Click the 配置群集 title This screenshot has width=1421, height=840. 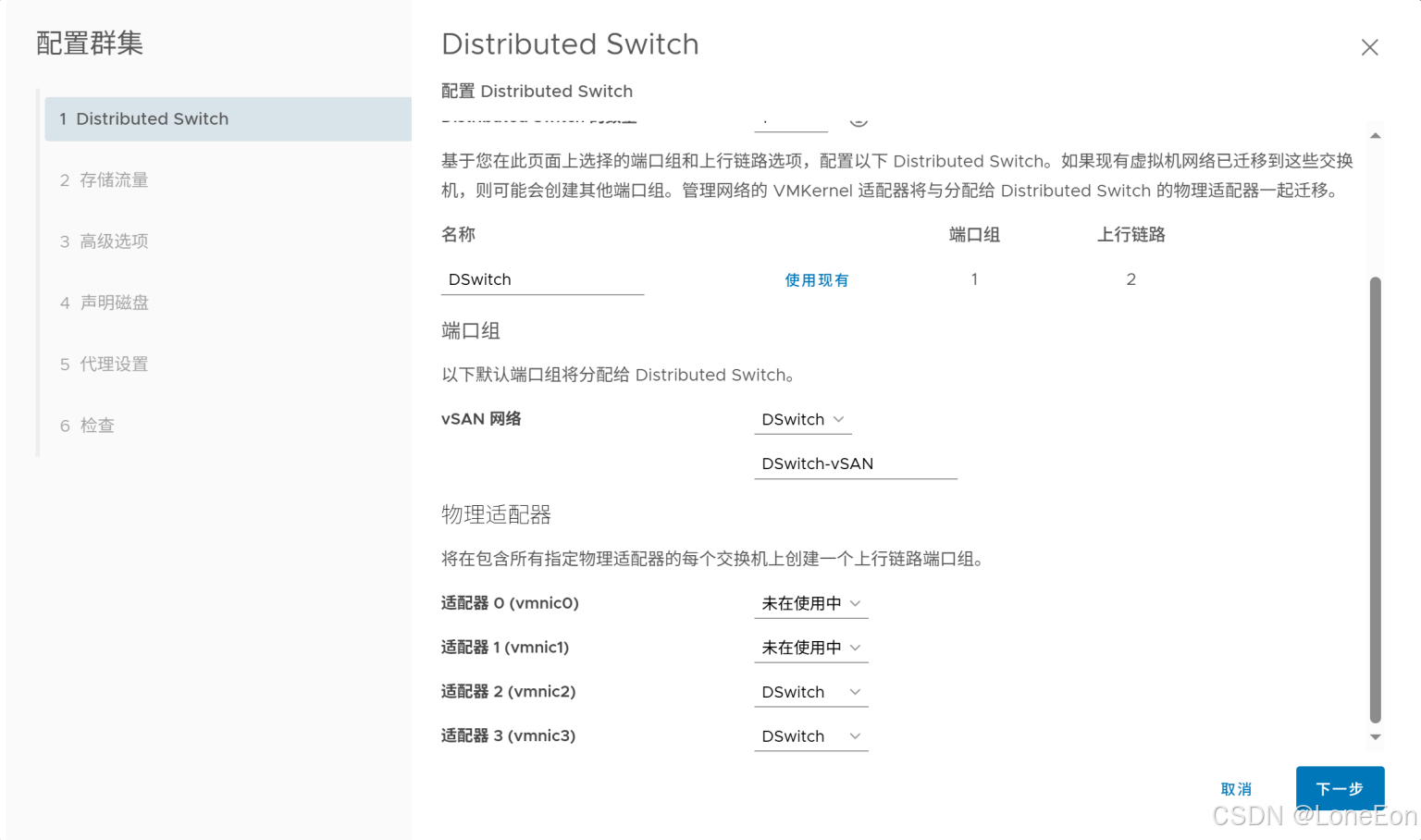click(90, 43)
